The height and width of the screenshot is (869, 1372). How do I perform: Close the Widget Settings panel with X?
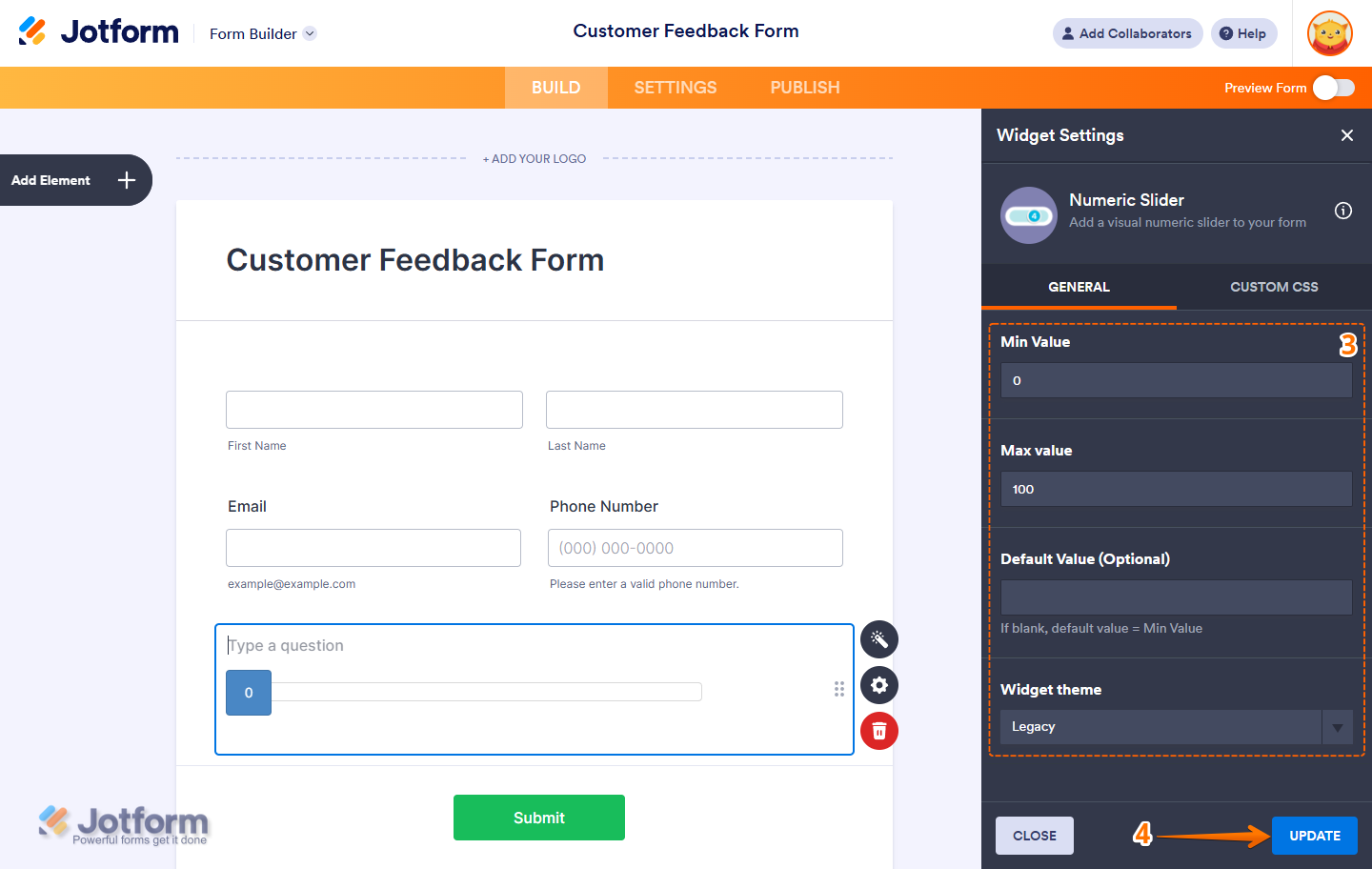pos(1346,135)
